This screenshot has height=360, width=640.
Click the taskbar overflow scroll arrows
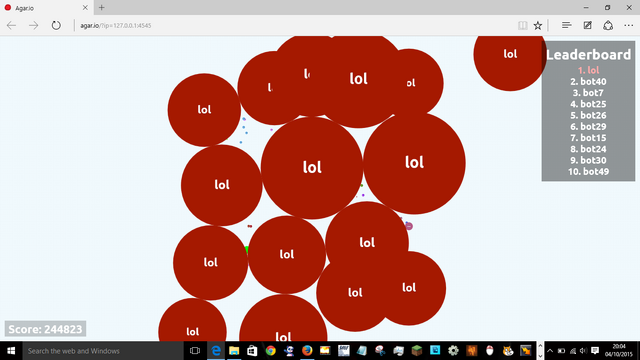point(540,351)
